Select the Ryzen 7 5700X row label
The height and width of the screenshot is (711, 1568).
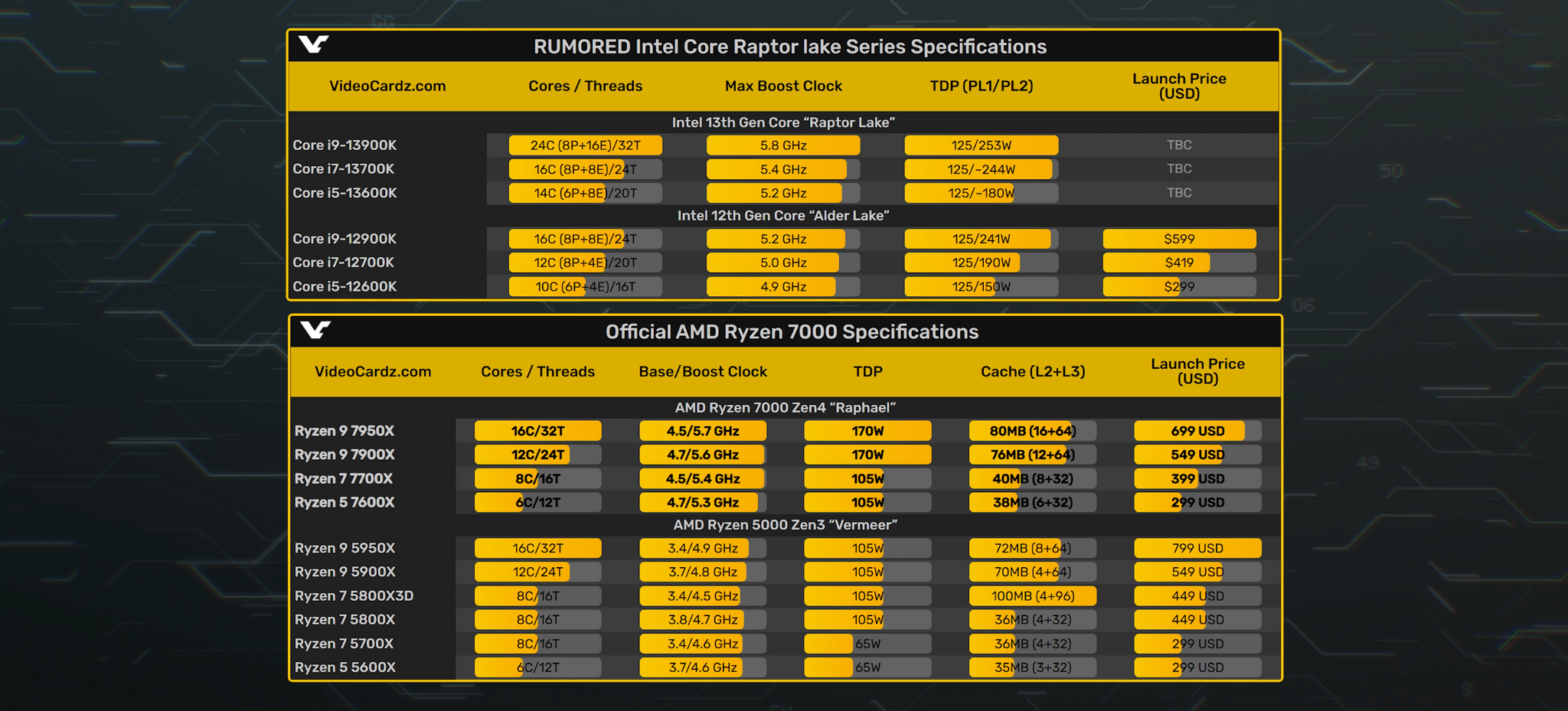344,644
